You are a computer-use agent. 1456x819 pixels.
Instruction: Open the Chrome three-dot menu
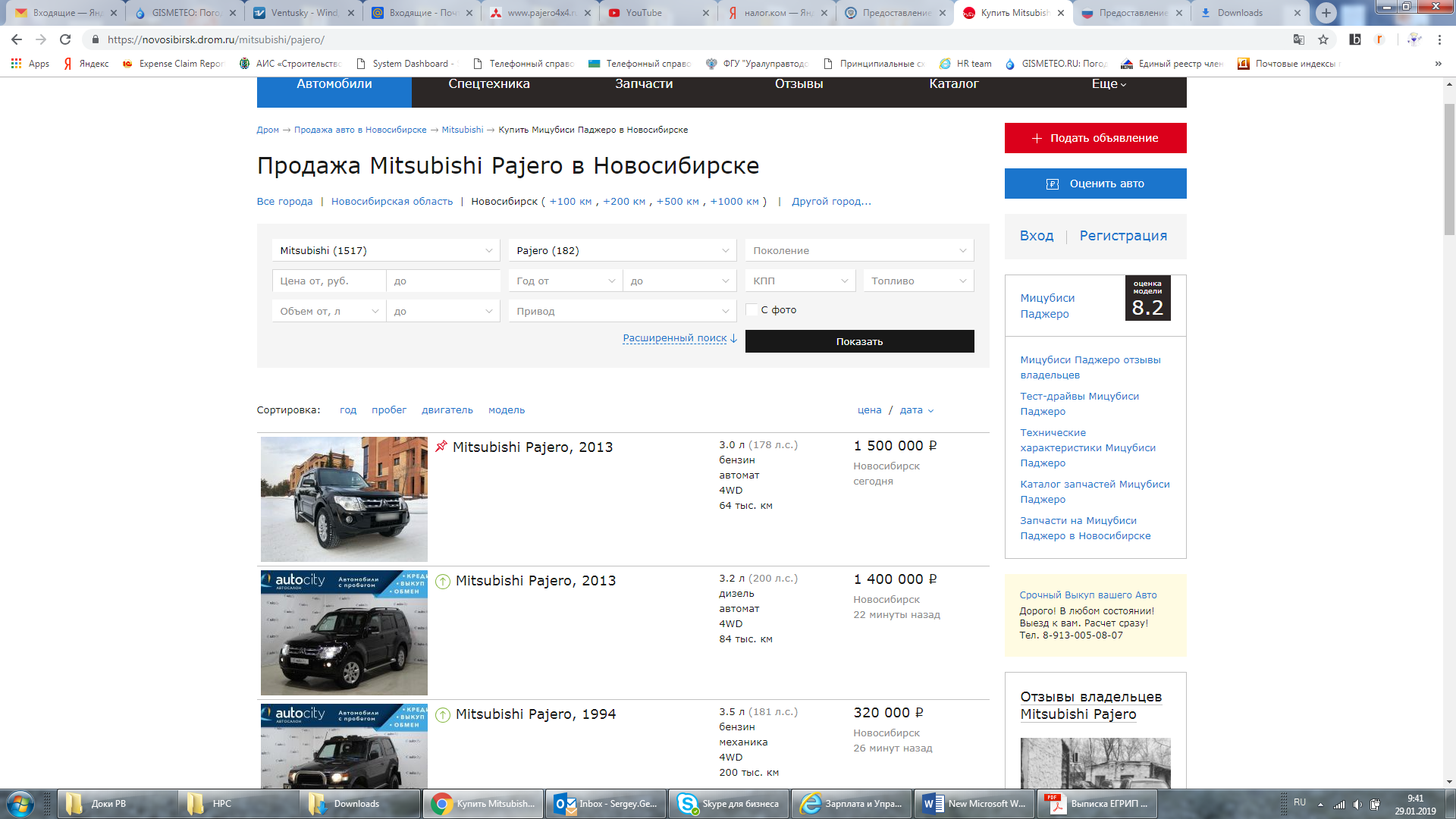tap(1439, 39)
